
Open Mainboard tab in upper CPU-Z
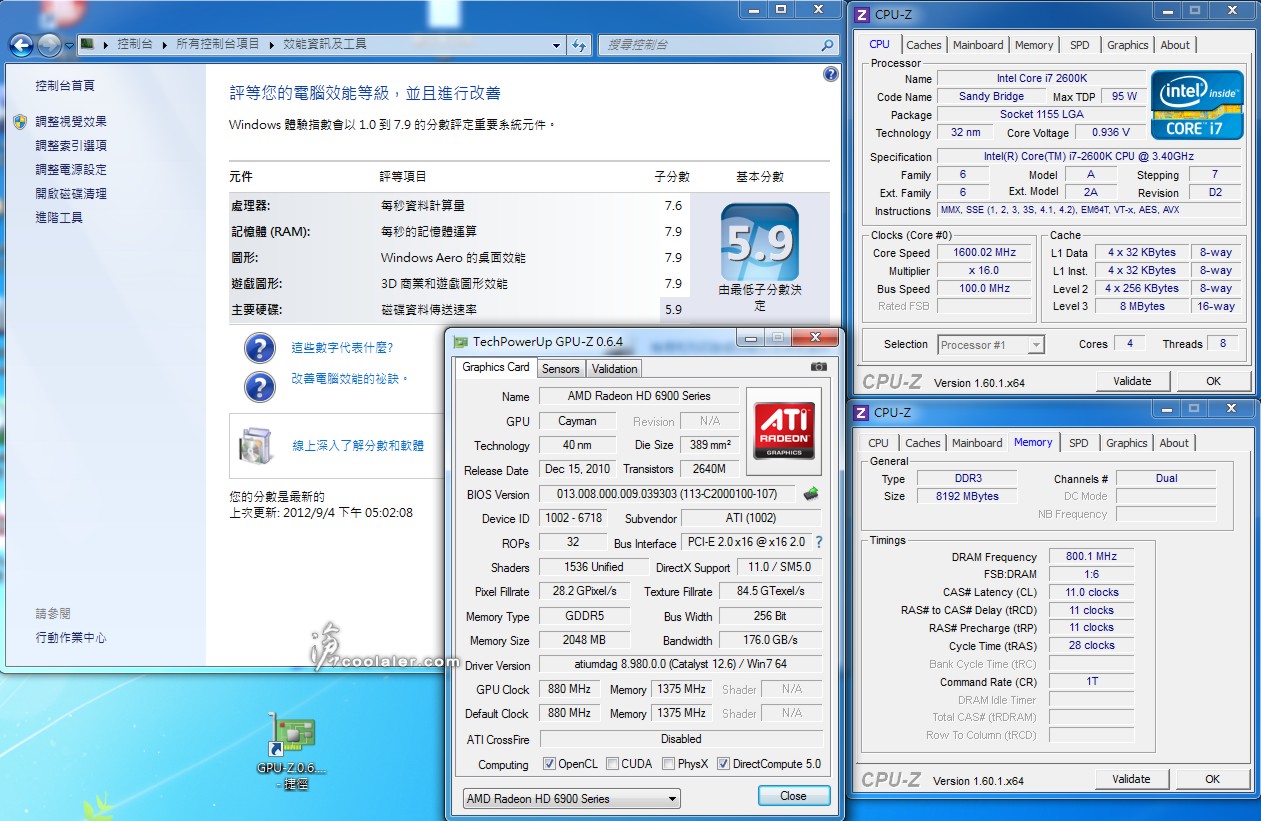point(978,45)
